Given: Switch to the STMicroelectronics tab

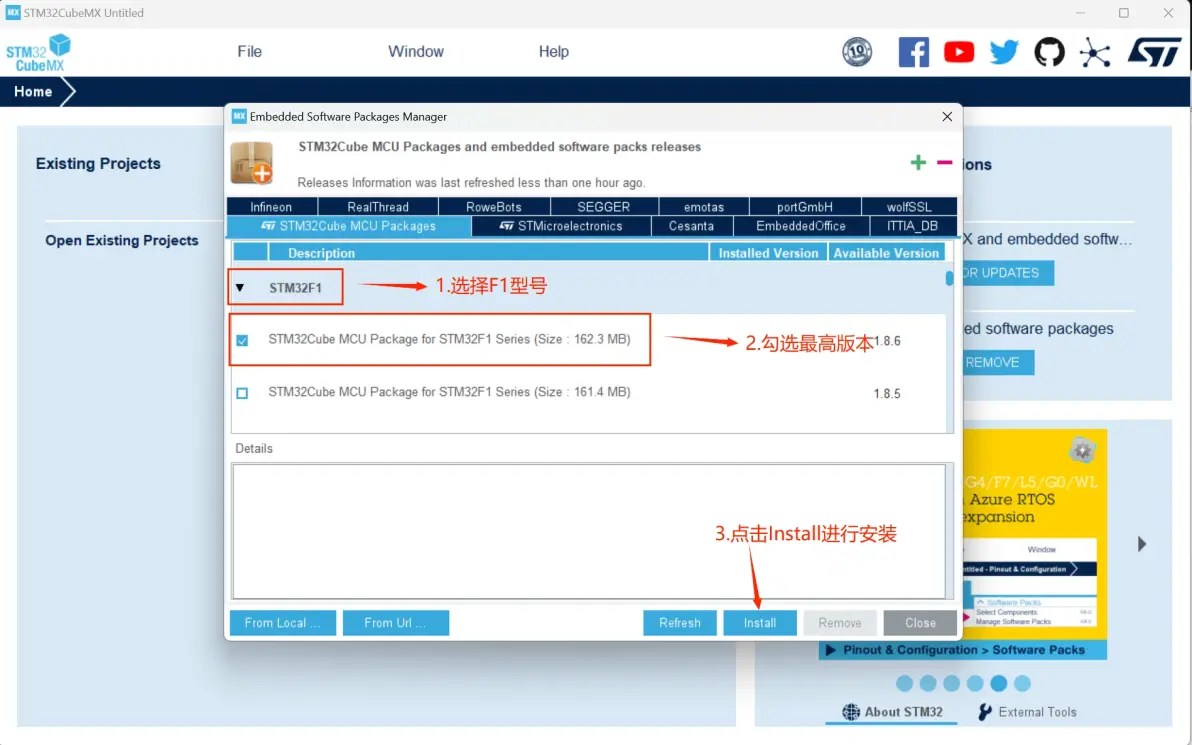Looking at the screenshot, I should pyautogui.click(x=561, y=226).
